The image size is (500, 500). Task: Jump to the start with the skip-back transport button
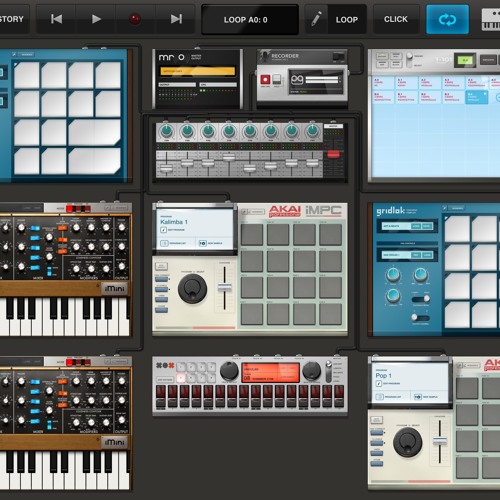click(x=56, y=19)
